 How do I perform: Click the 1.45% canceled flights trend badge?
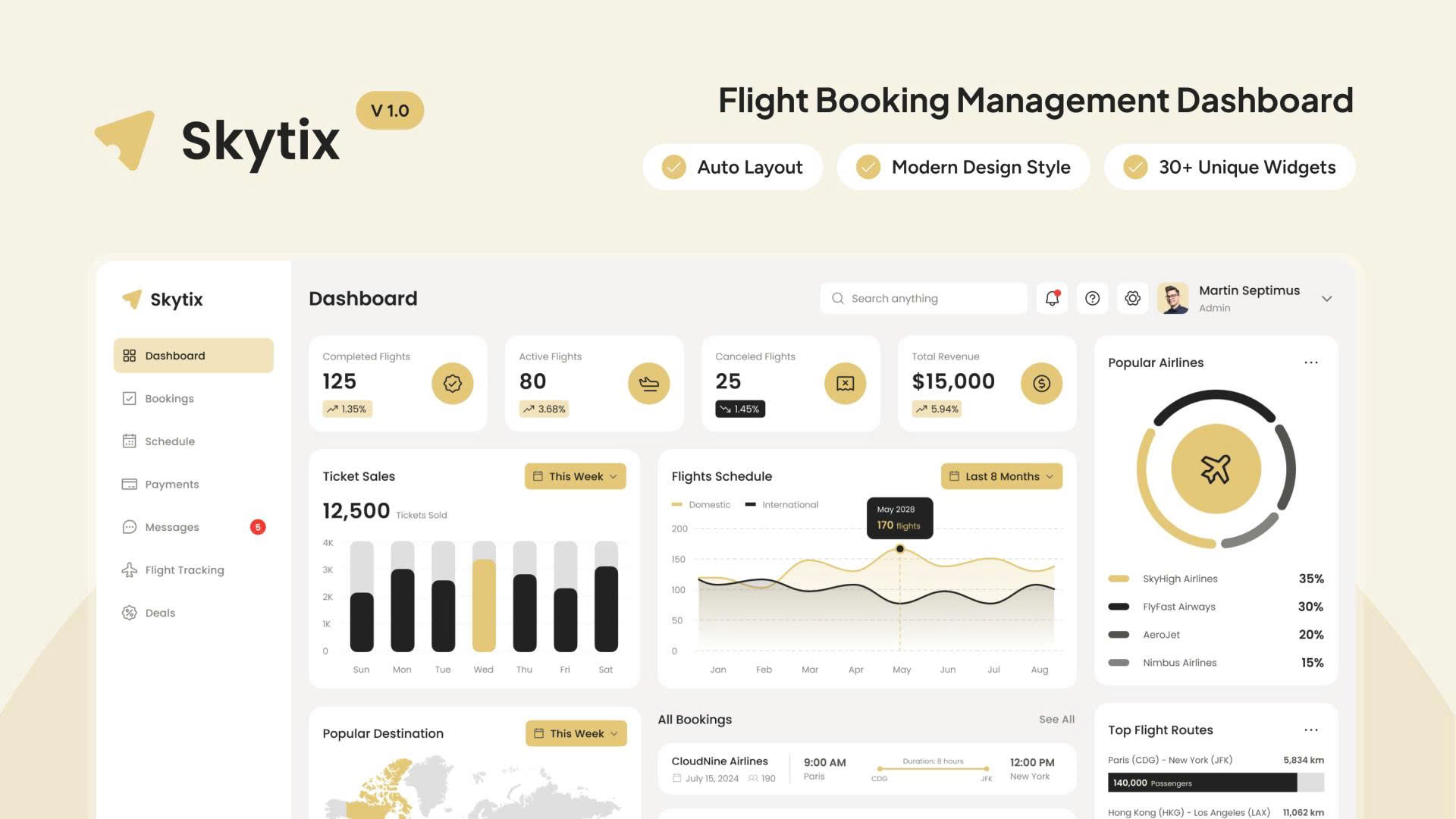(x=740, y=409)
